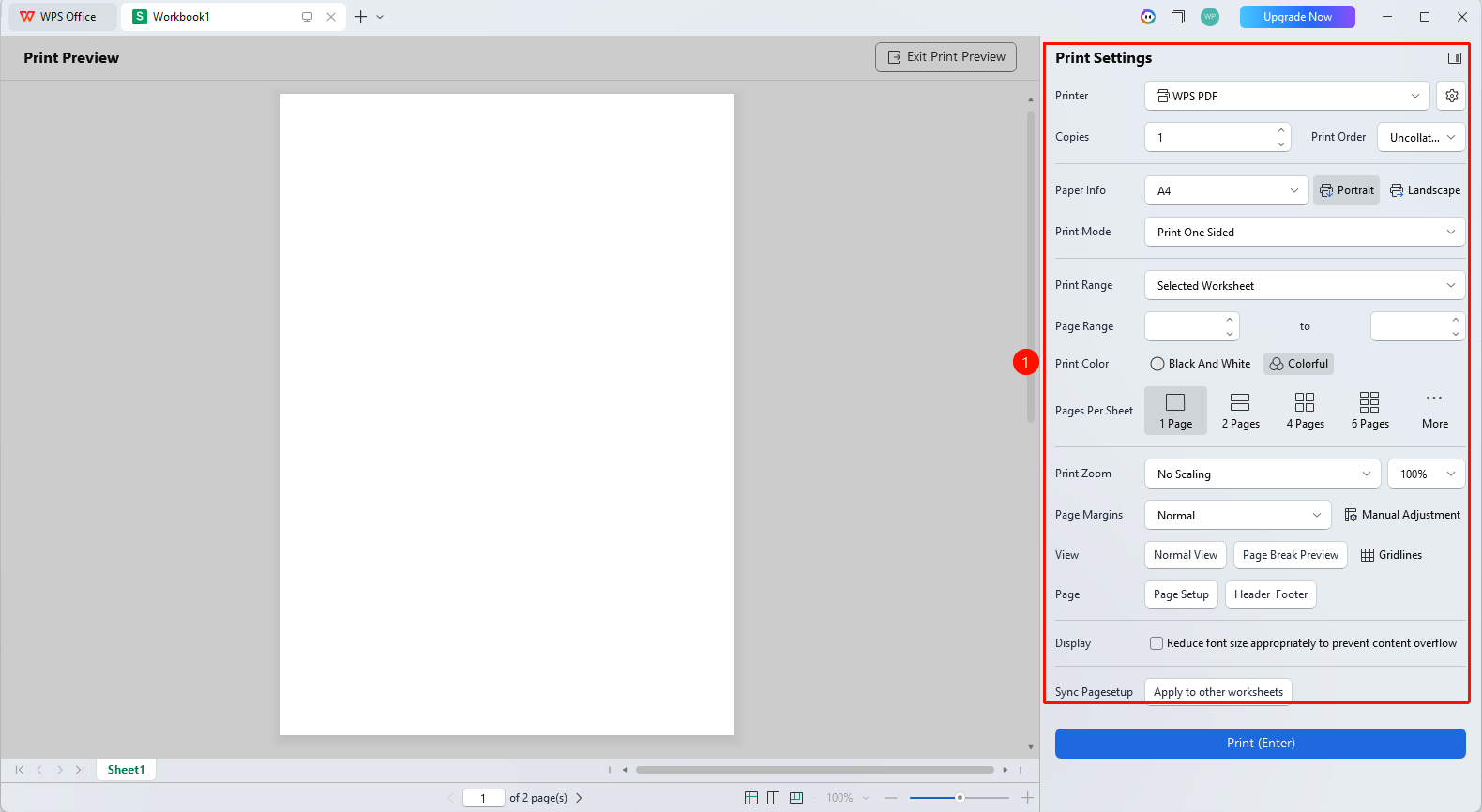Image resolution: width=1482 pixels, height=812 pixels.
Task: Open the A4 paper size dropdown
Action: [x=1226, y=190]
